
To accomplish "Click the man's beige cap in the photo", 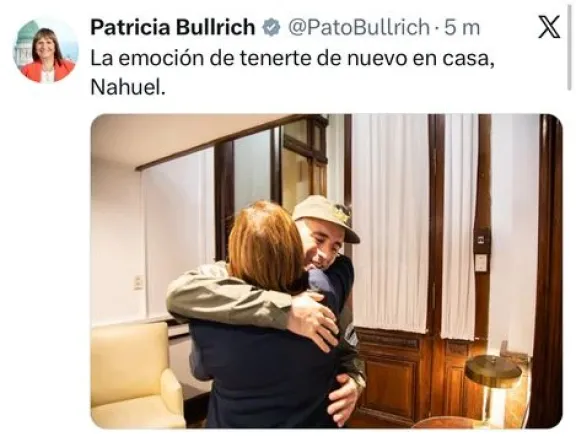I will pos(325,216).
